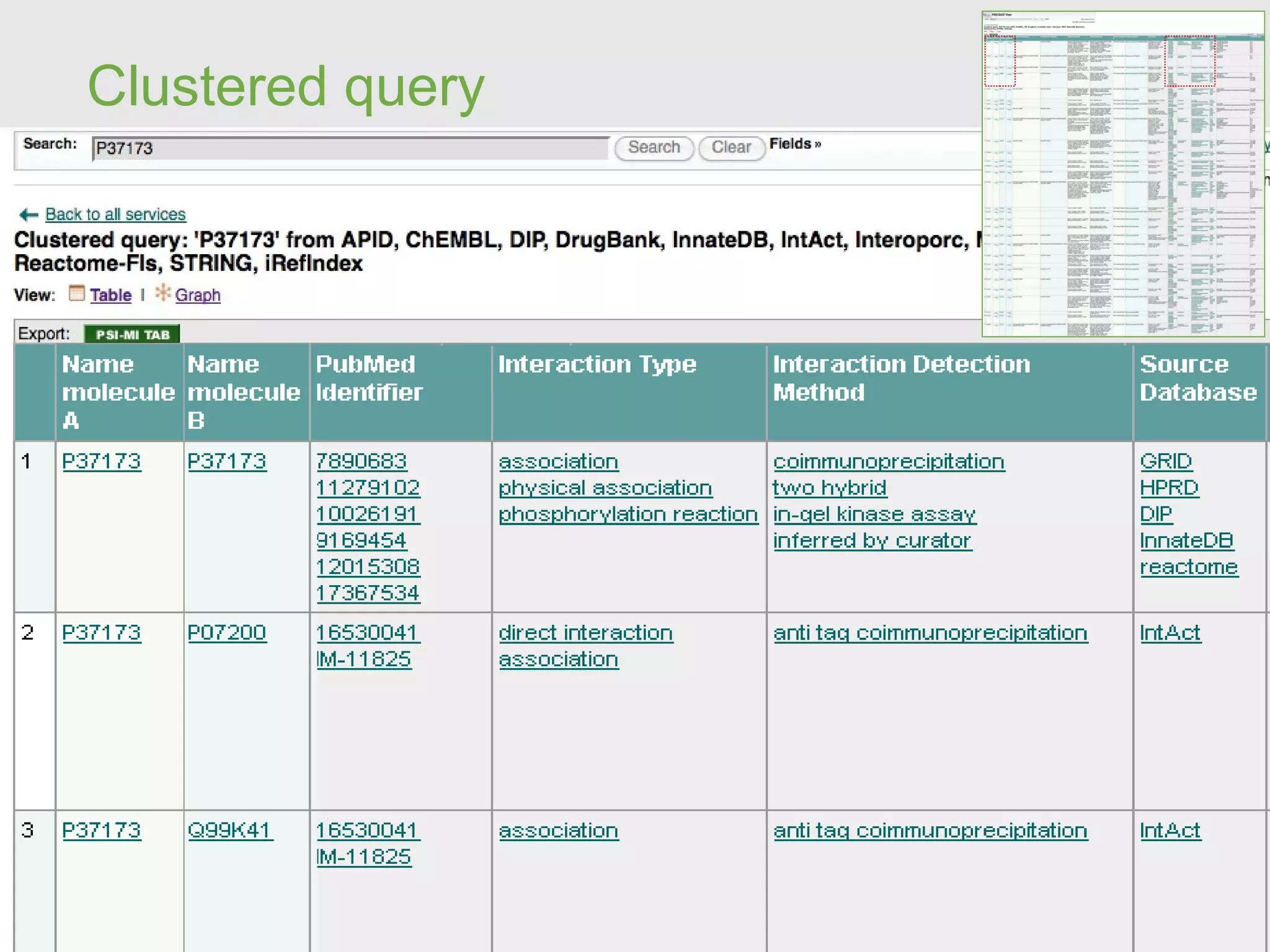
Task: Open the Back to all services link
Action: (x=115, y=214)
